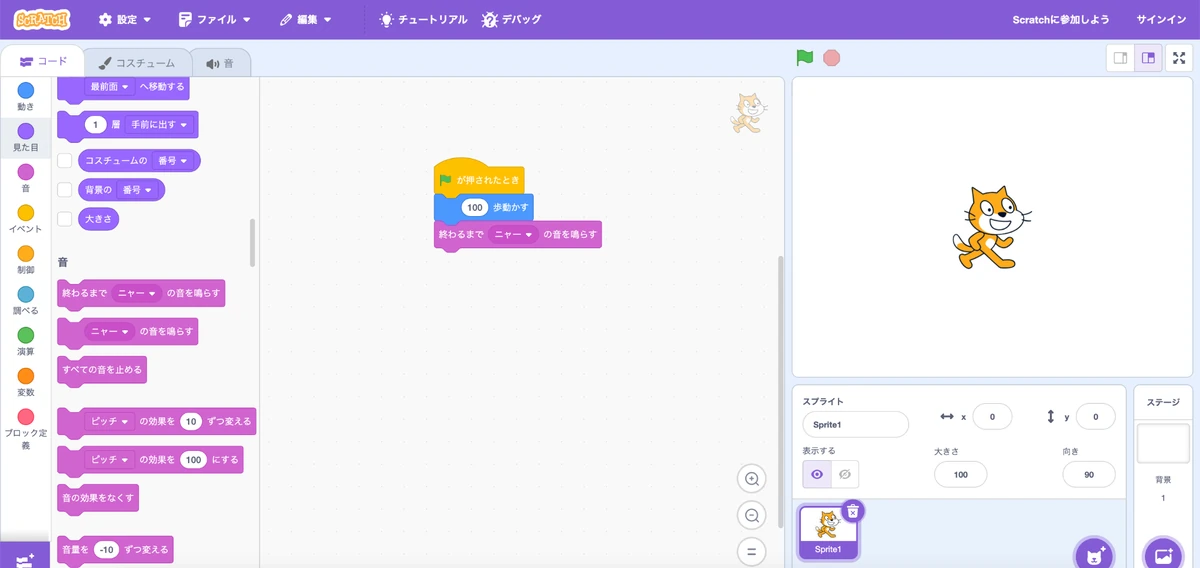Open ニャー dropdown in the workspace script
Viewport: 1200px width, 568px height.
click(514, 235)
